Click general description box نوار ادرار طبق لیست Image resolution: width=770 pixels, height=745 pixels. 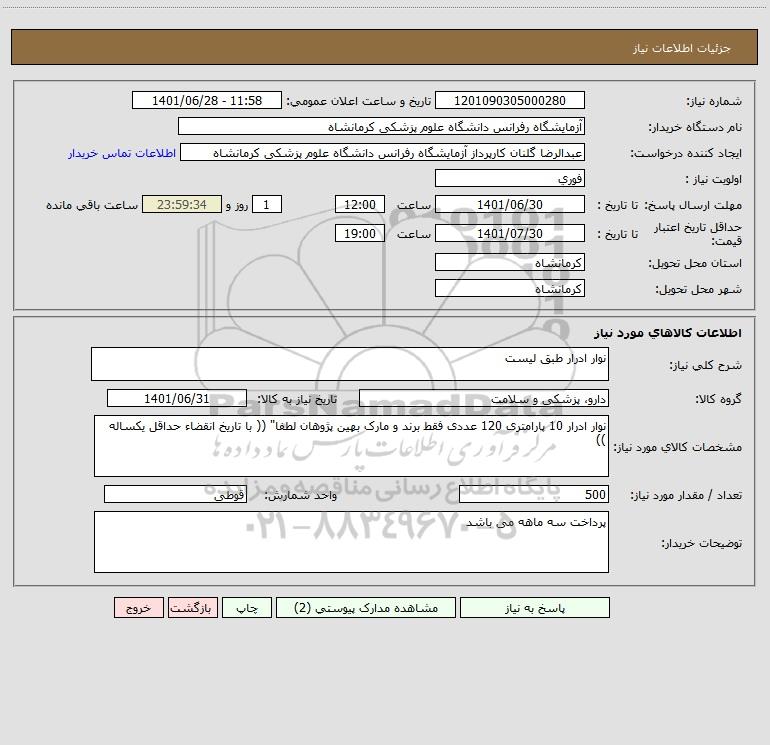pyautogui.click(x=350, y=364)
